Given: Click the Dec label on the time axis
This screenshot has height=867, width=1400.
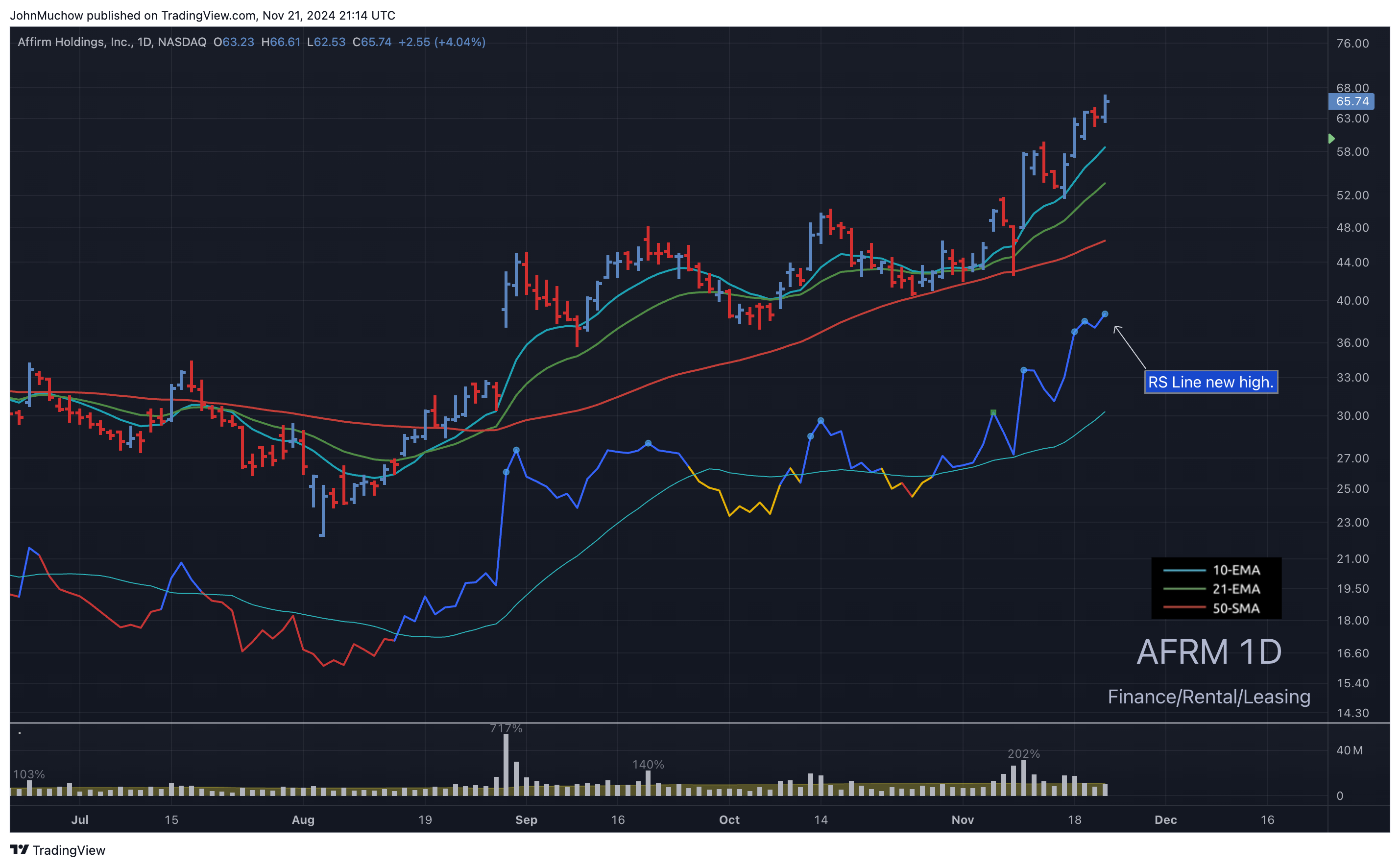Looking at the screenshot, I should pyautogui.click(x=1165, y=819).
